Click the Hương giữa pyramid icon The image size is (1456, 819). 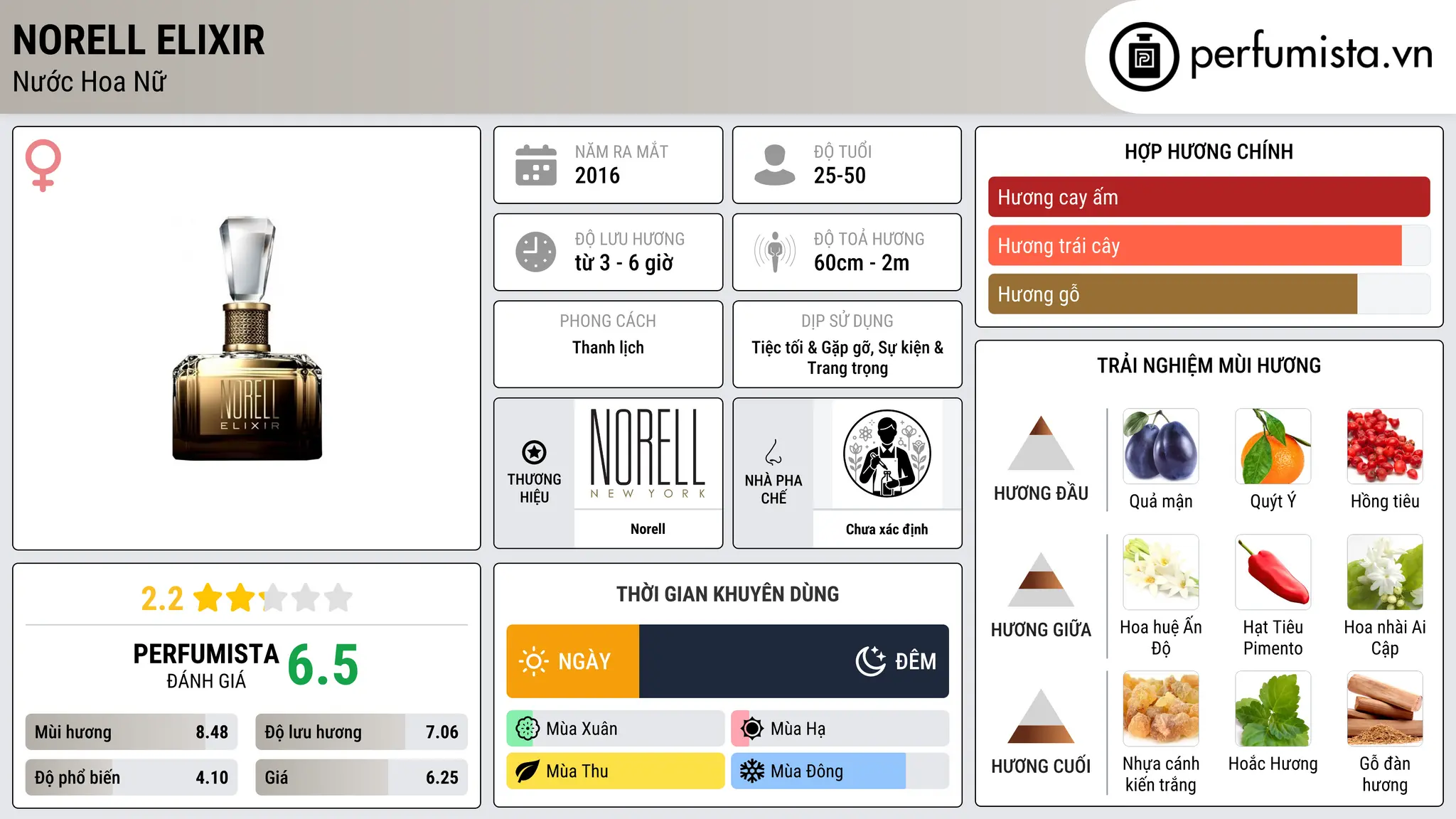click(x=1042, y=579)
